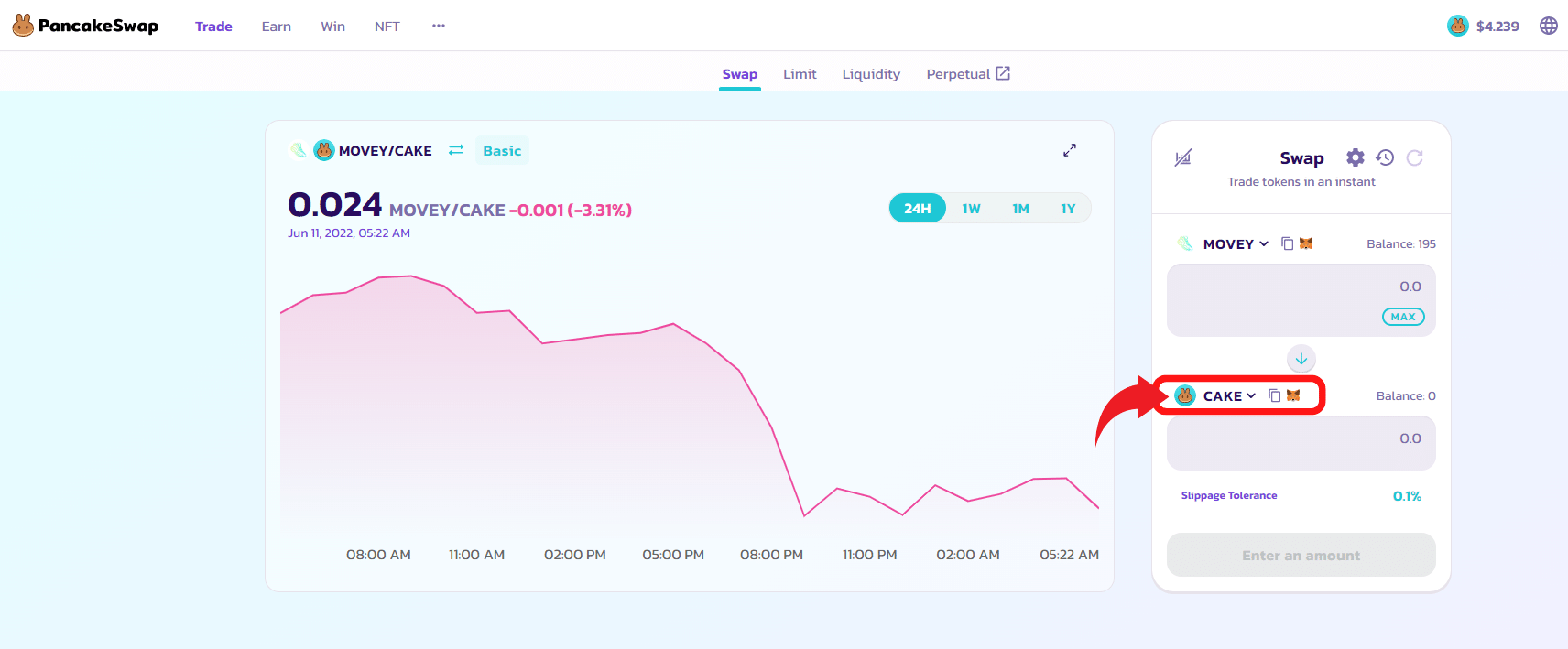Click the Slippage Tolerance label
The width and height of the screenshot is (1568, 649).
pyautogui.click(x=1229, y=495)
